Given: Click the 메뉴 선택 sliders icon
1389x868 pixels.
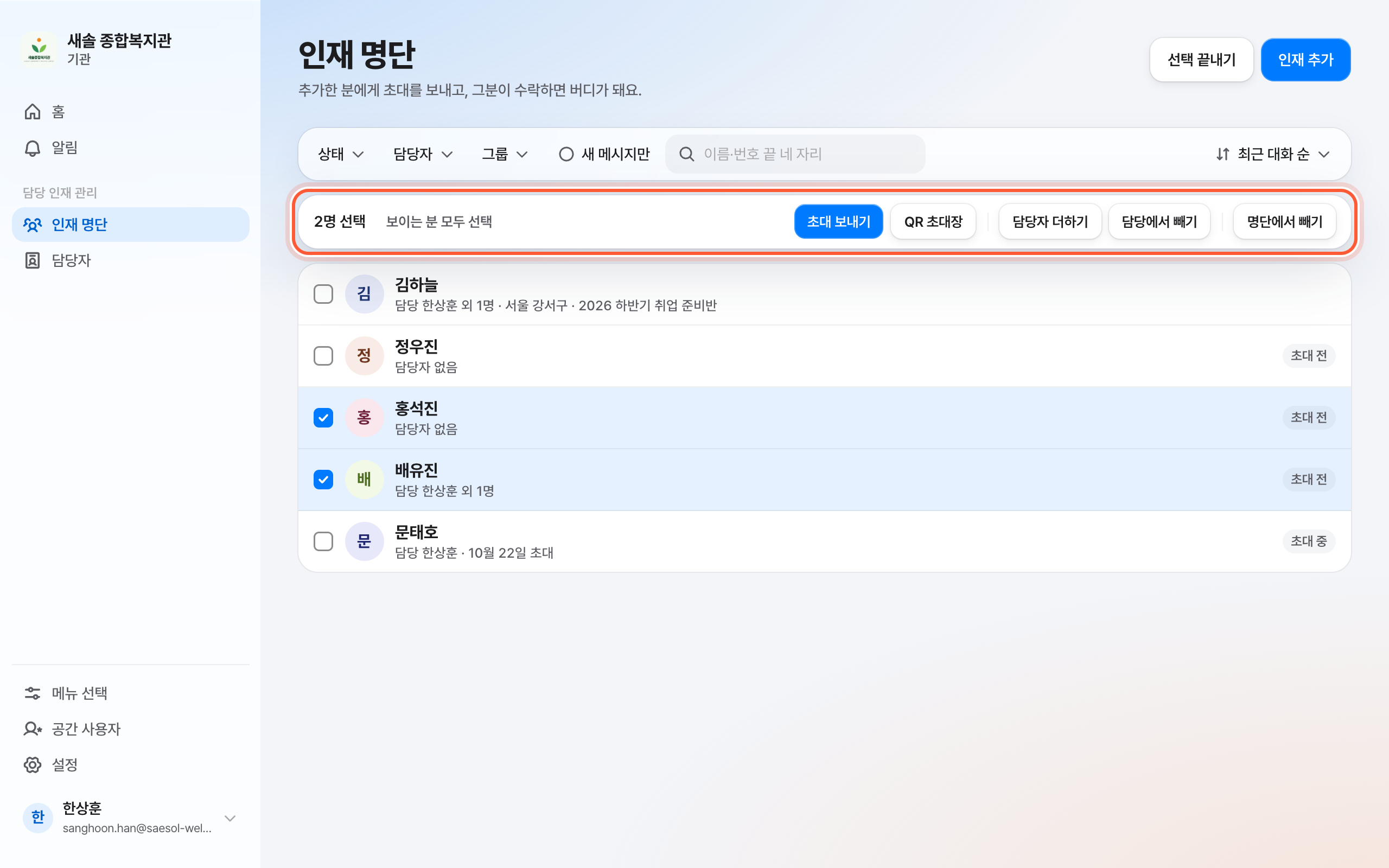Looking at the screenshot, I should click(x=33, y=693).
